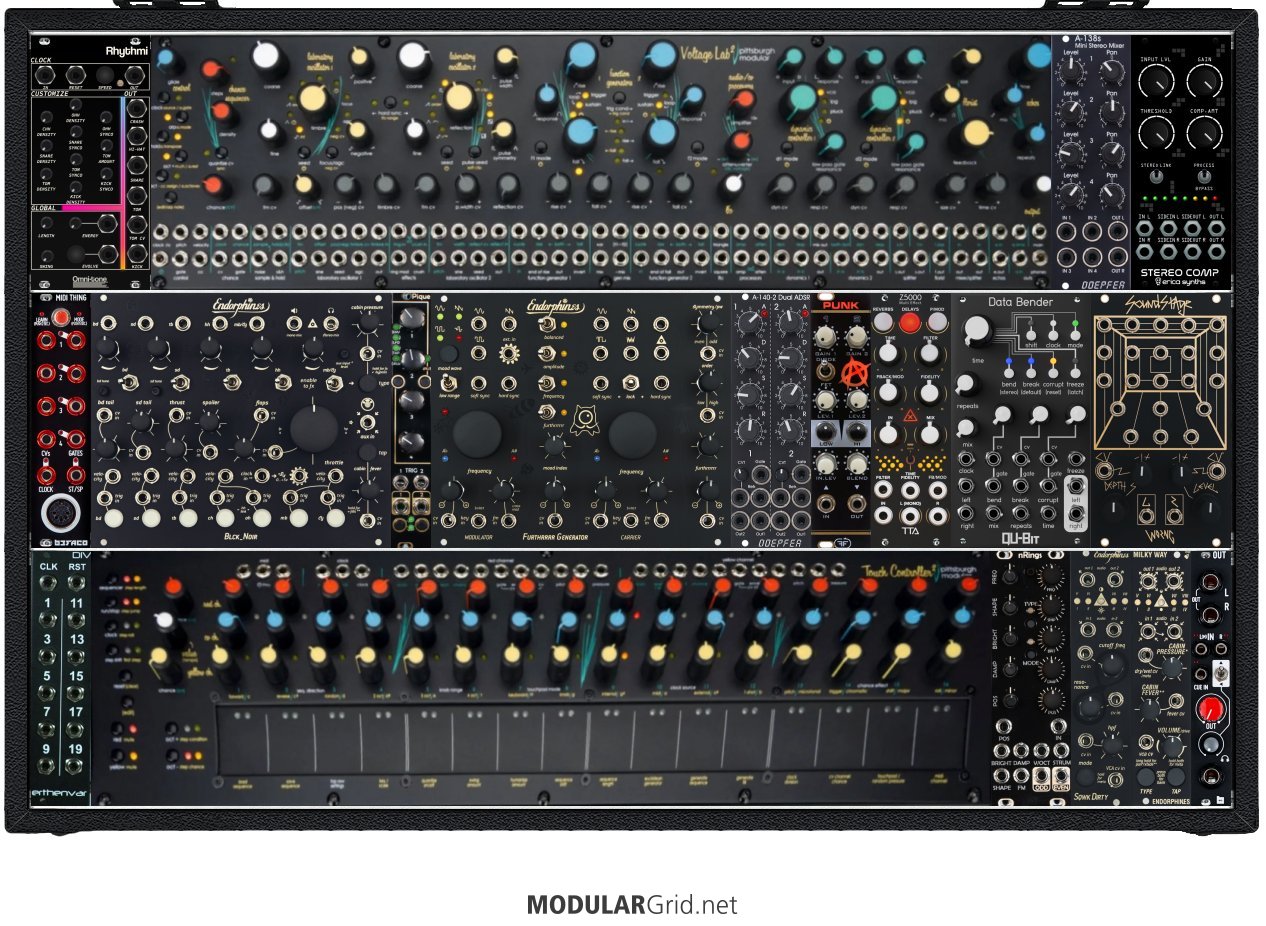The image size is (1266, 926).
Task: Click the ADSR 1 Attack knob
Action: point(751,321)
